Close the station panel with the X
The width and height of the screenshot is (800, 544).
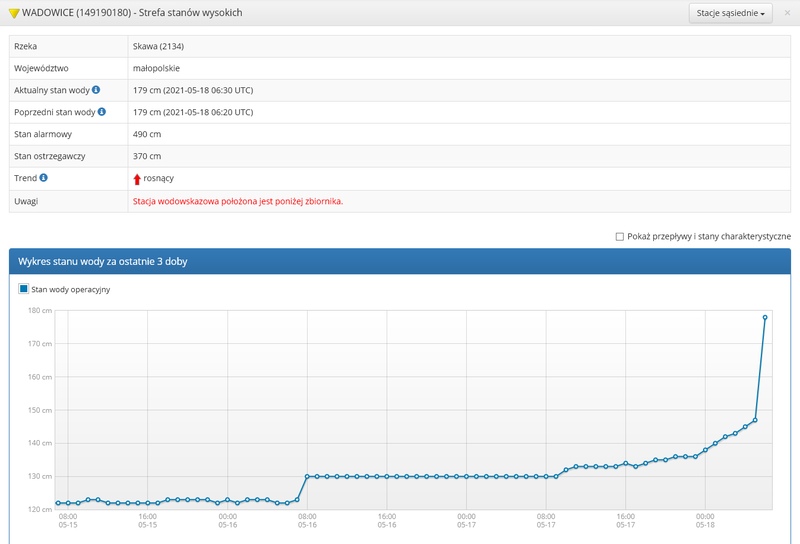coord(787,13)
